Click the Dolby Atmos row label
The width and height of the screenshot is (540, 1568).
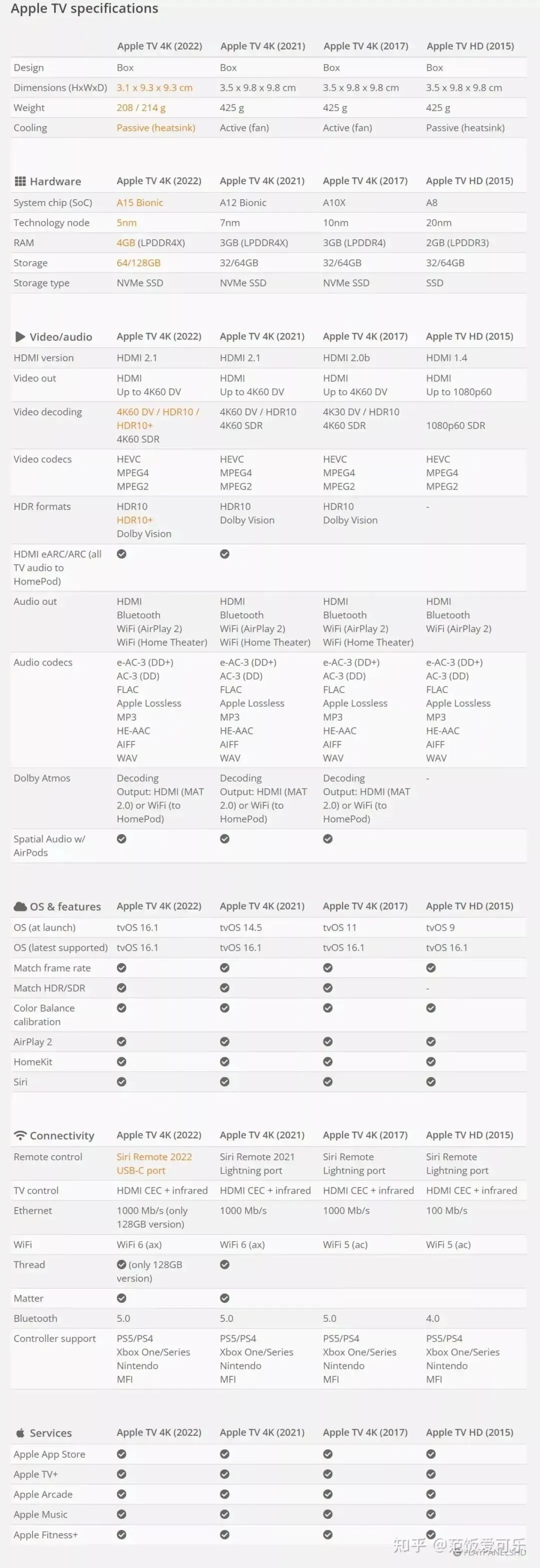click(x=42, y=778)
